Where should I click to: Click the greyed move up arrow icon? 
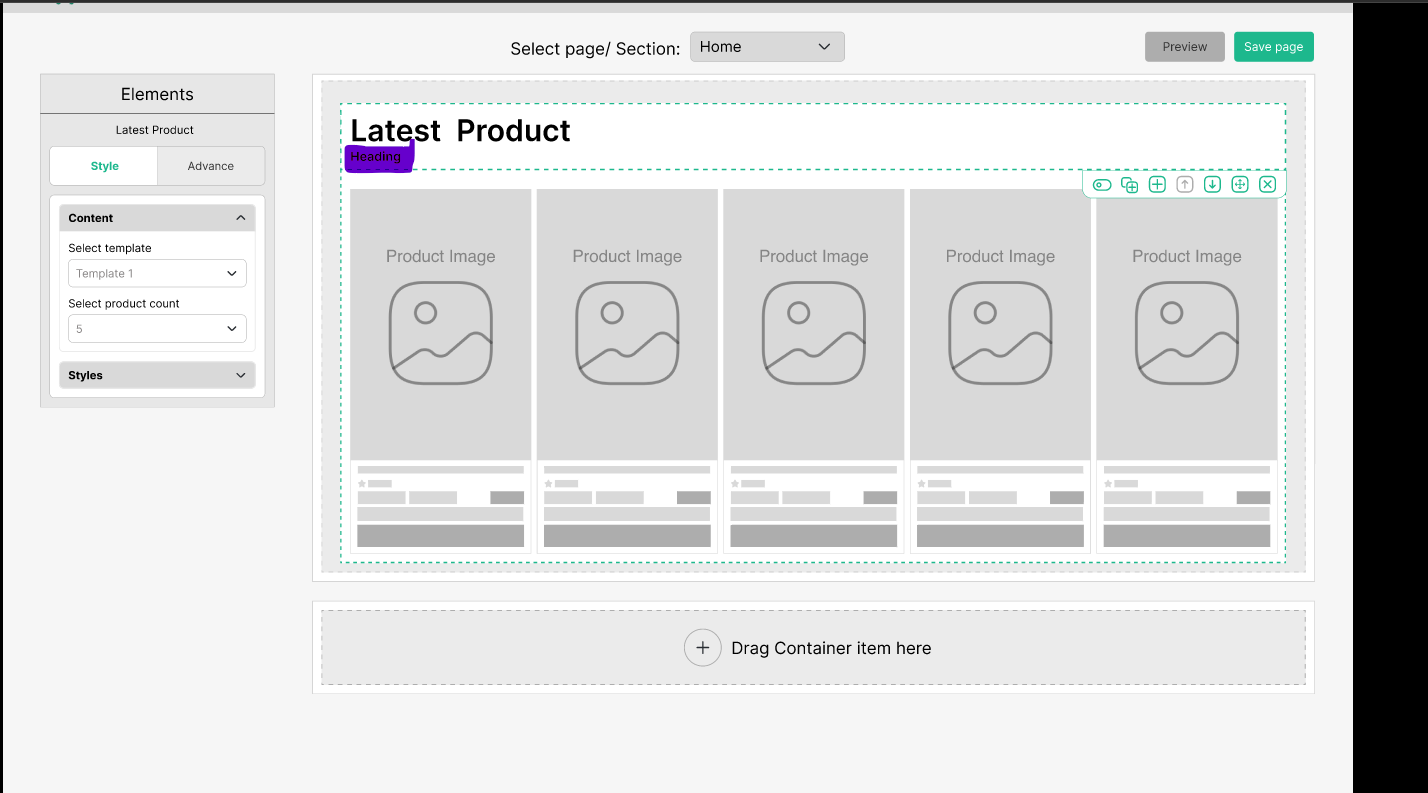[x=1185, y=184]
